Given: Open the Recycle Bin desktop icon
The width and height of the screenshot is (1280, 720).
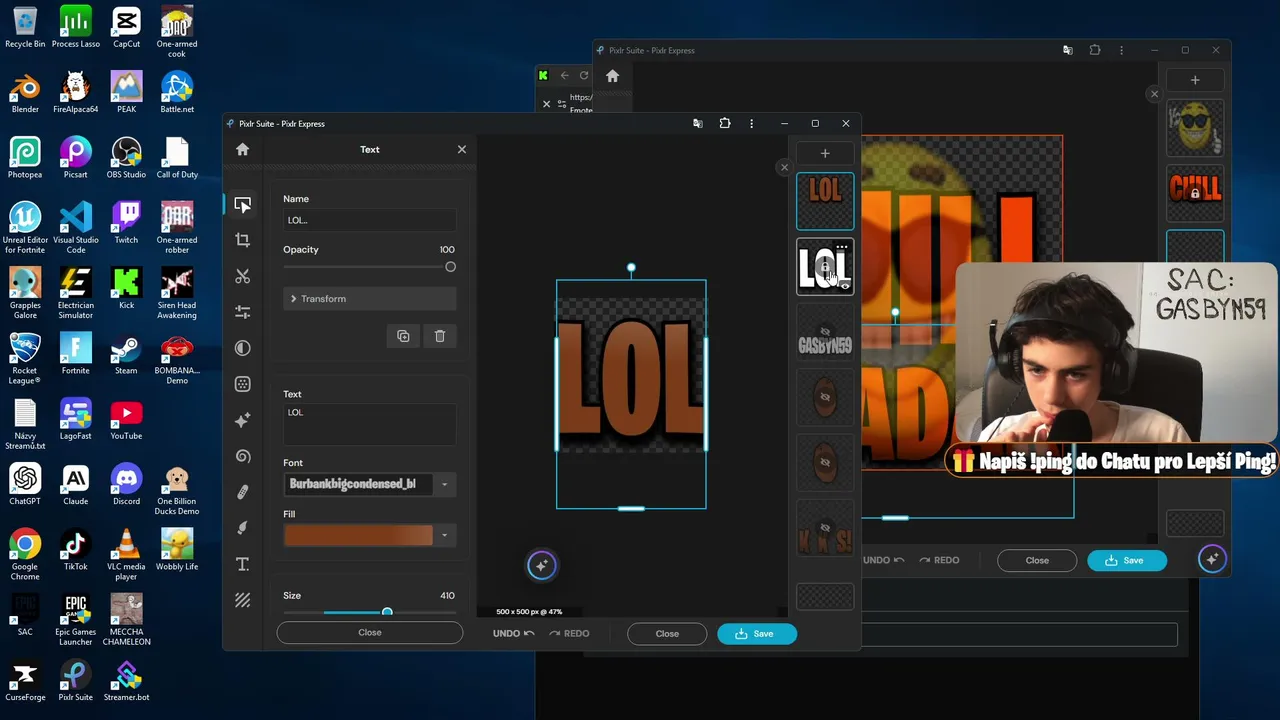Looking at the screenshot, I should coord(25,27).
